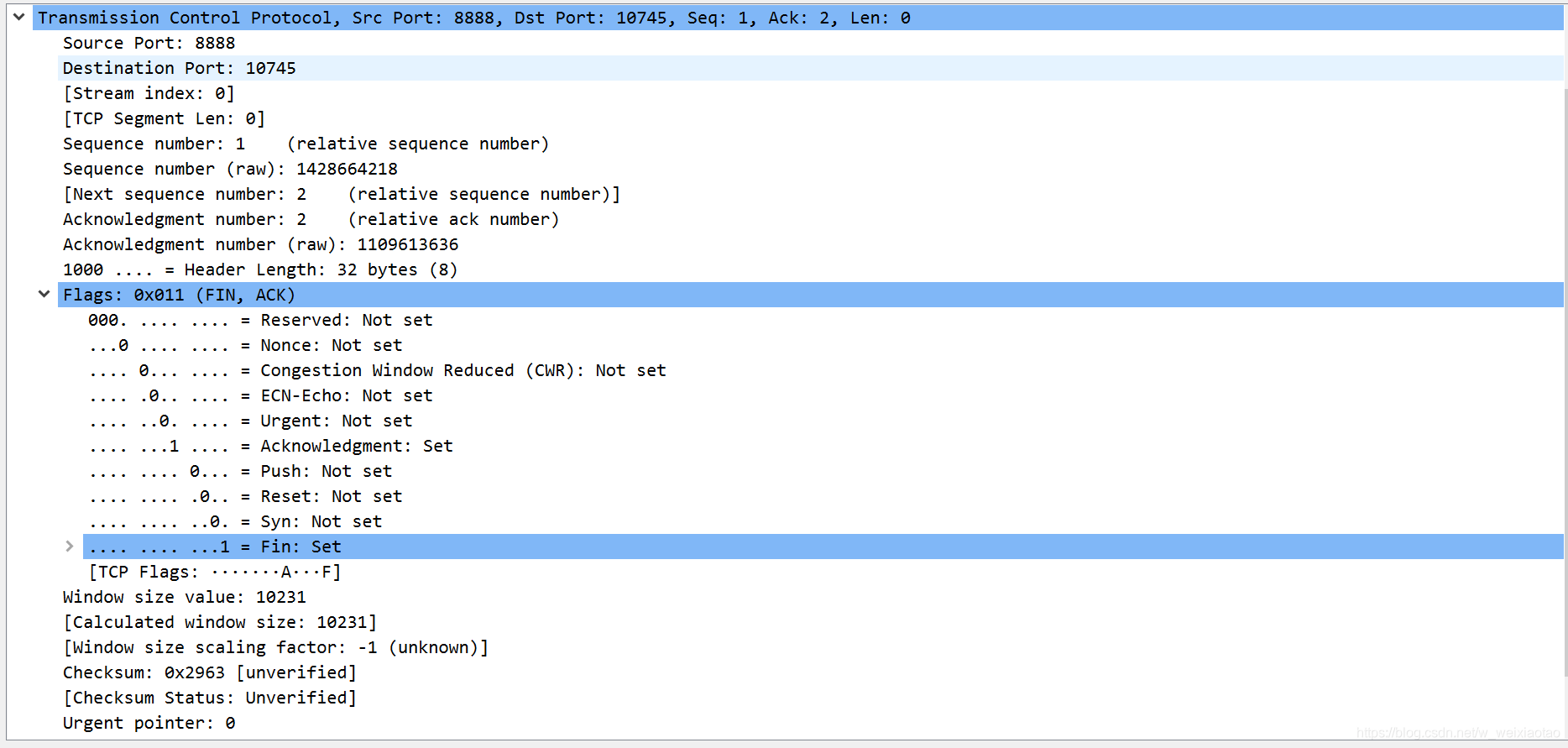Select Acknowledgment number (raw): 1109613636
This screenshot has height=748, width=1568.
pyautogui.click(x=810, y=244)
